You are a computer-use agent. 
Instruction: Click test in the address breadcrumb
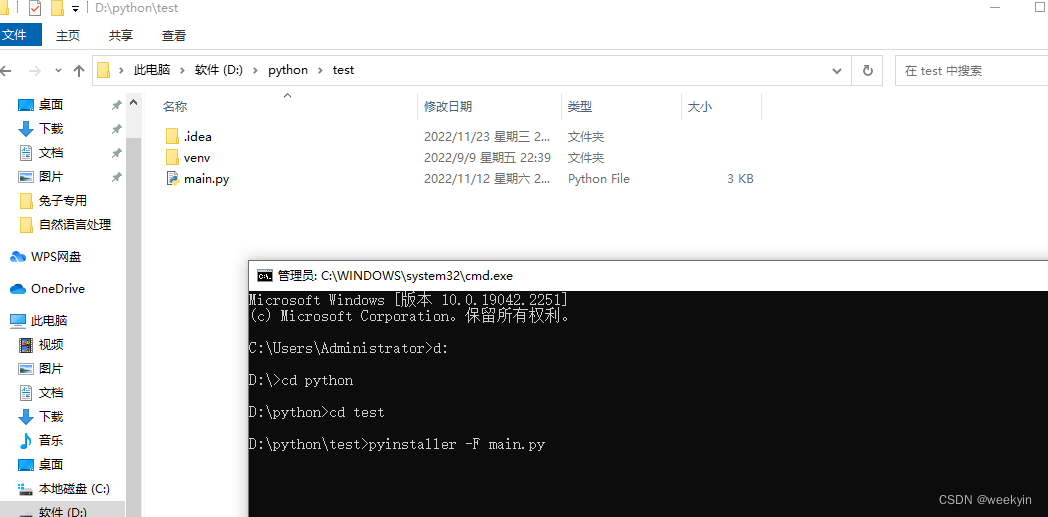pos(344,70)
